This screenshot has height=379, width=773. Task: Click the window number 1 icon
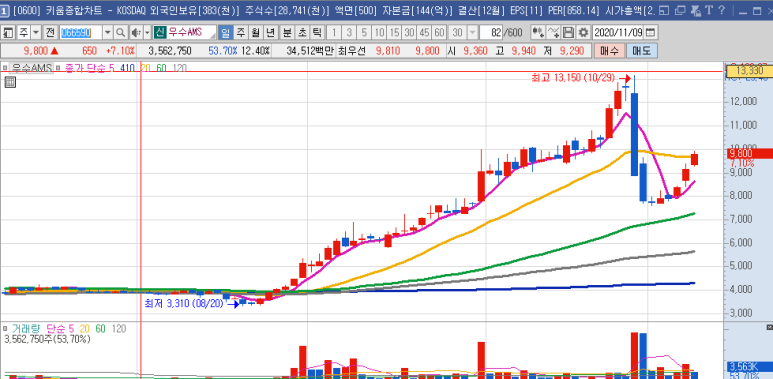tap(4, 10)
